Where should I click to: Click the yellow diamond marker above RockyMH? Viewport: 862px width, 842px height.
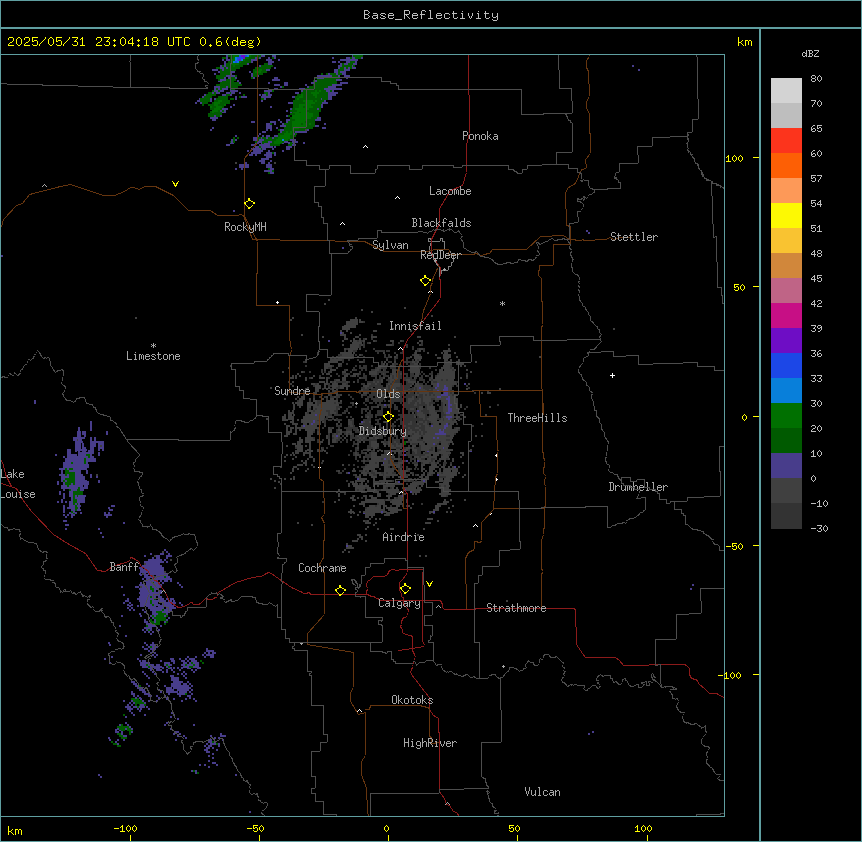[x=250, y=204]
